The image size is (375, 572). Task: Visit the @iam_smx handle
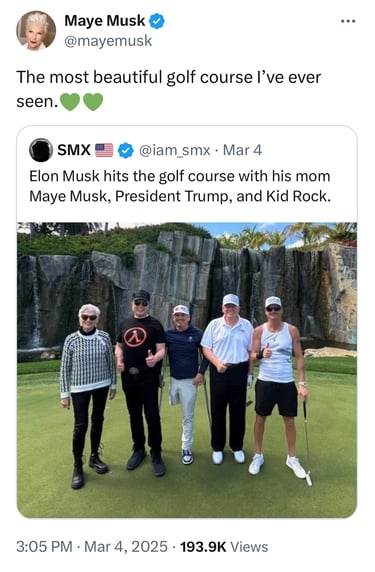coord(175,150)
